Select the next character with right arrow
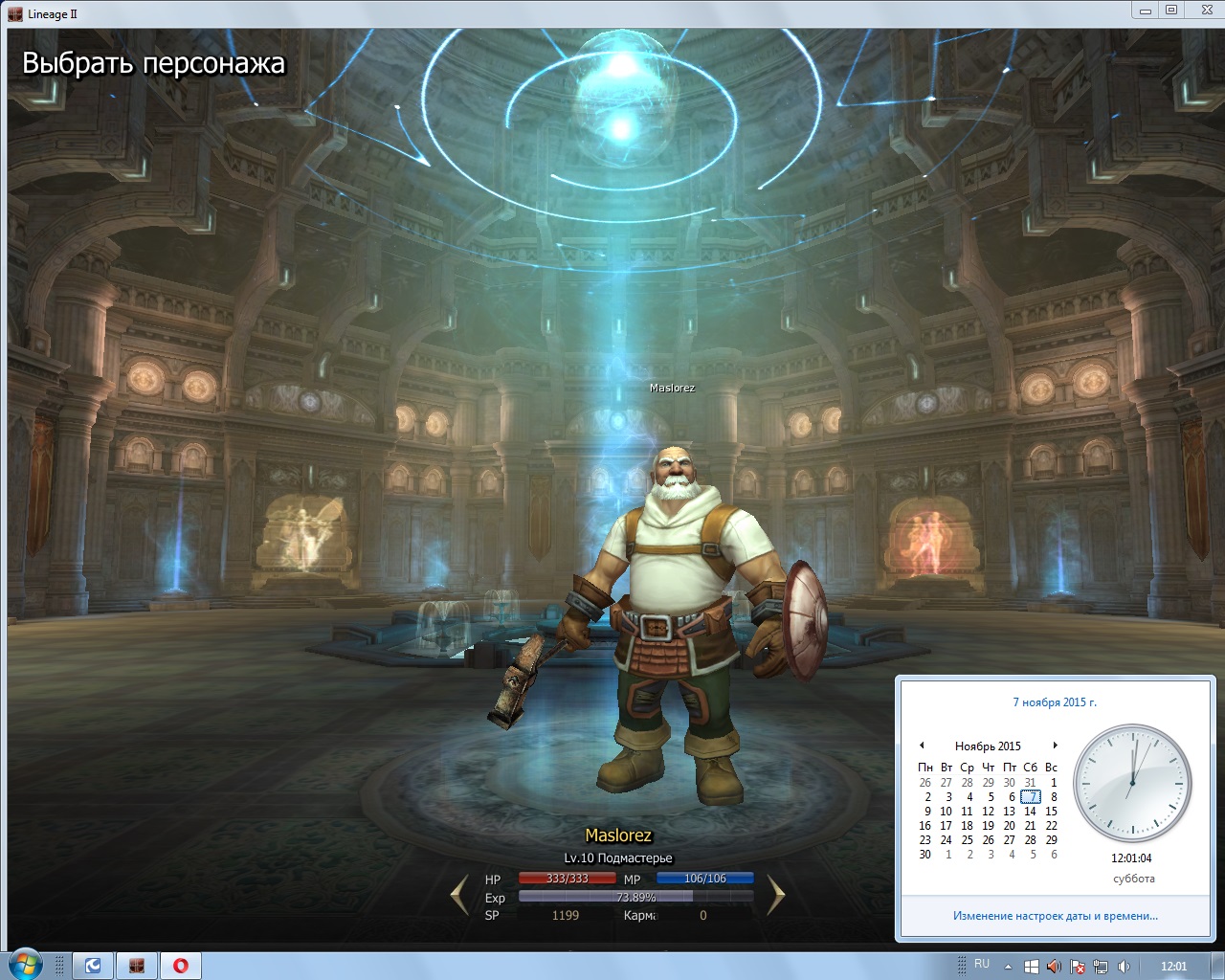Viewport: 1225px width, 980px height. coord(775,896)
